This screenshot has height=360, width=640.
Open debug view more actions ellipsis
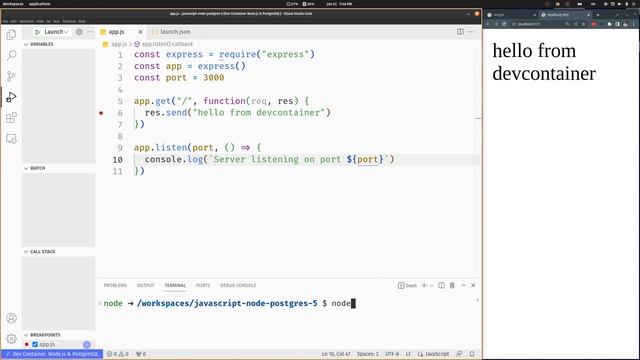coord(90,31)
